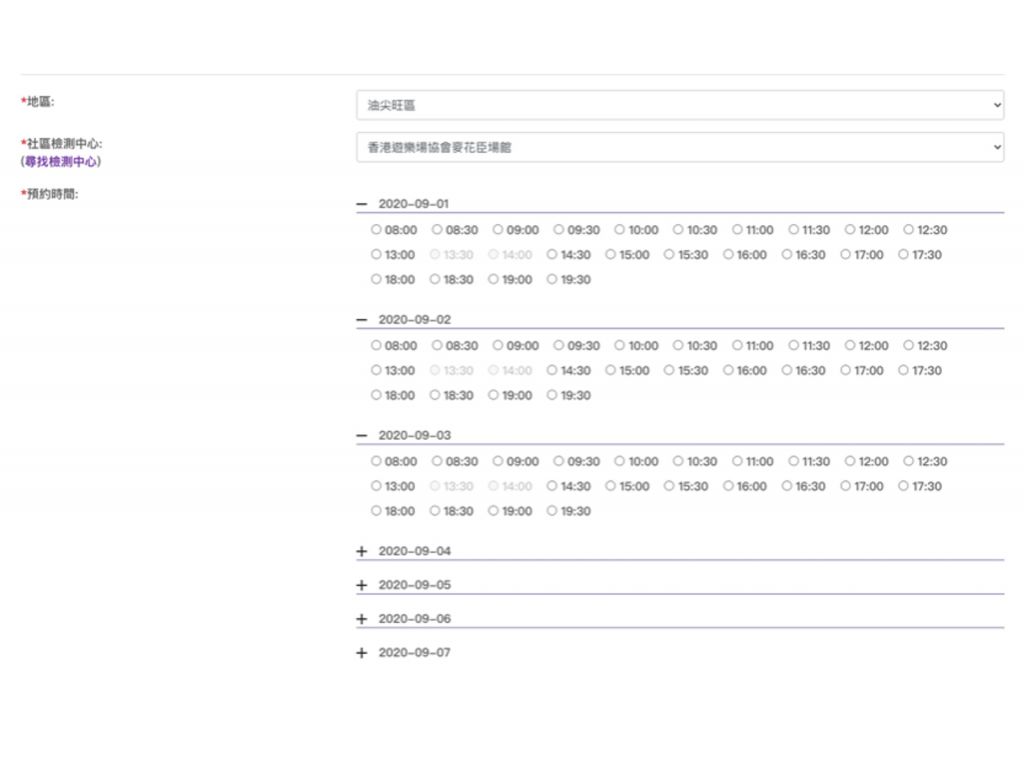Open the 地區 district dropdown
The height and width of the screenshot is (767, 1024).
pos(679,105)
